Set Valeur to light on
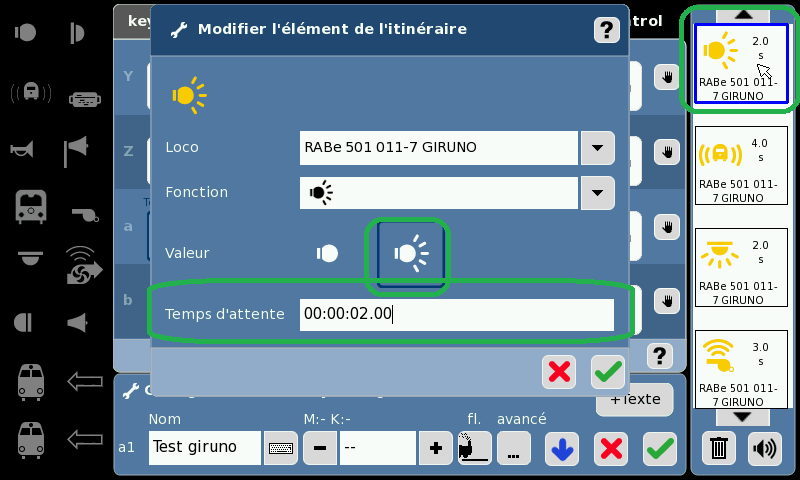The width and height of the screenshot is (800, 480). (408, 255)
